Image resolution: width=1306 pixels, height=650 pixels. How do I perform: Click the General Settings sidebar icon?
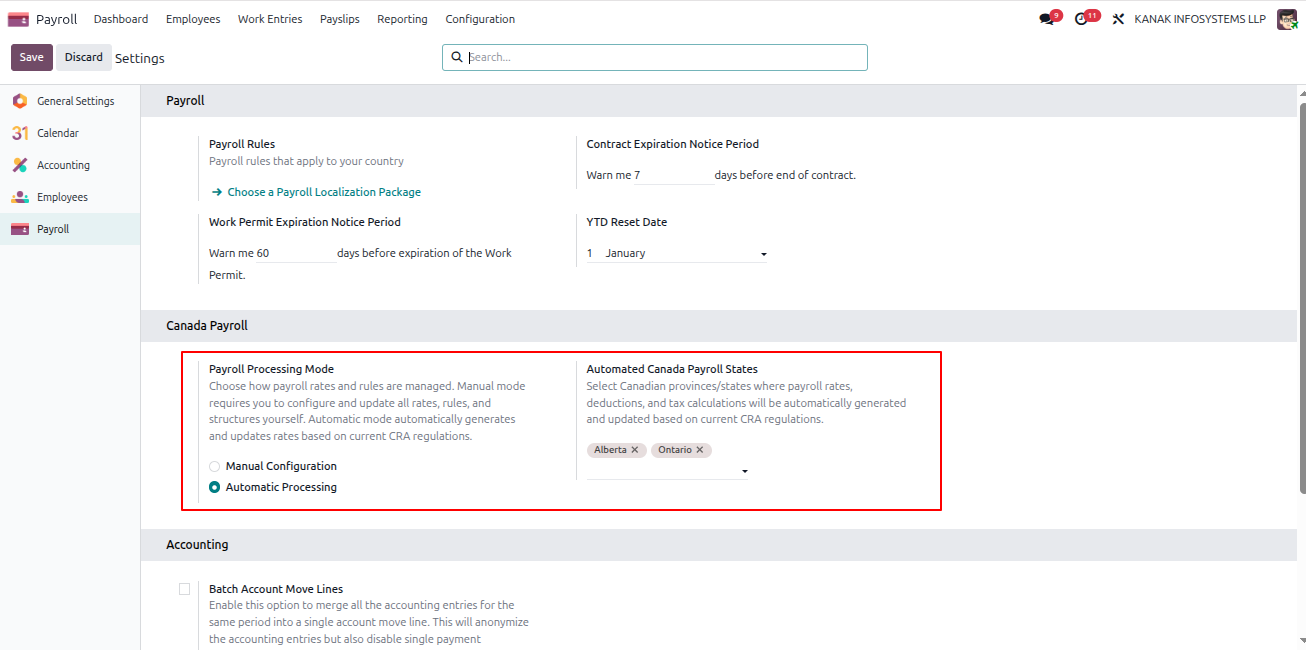20,101
